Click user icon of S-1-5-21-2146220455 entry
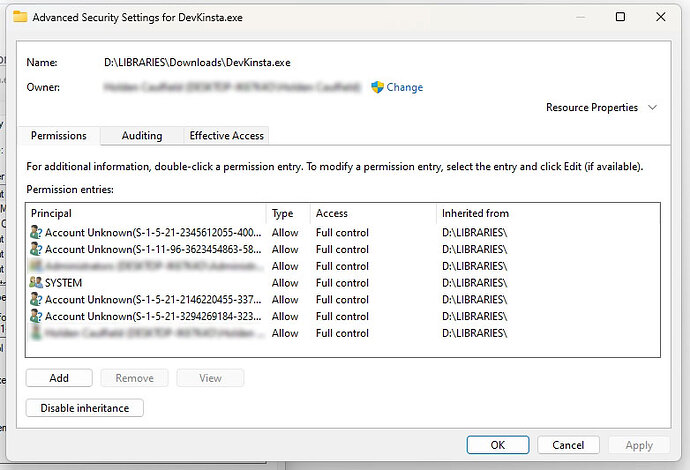 36,299
